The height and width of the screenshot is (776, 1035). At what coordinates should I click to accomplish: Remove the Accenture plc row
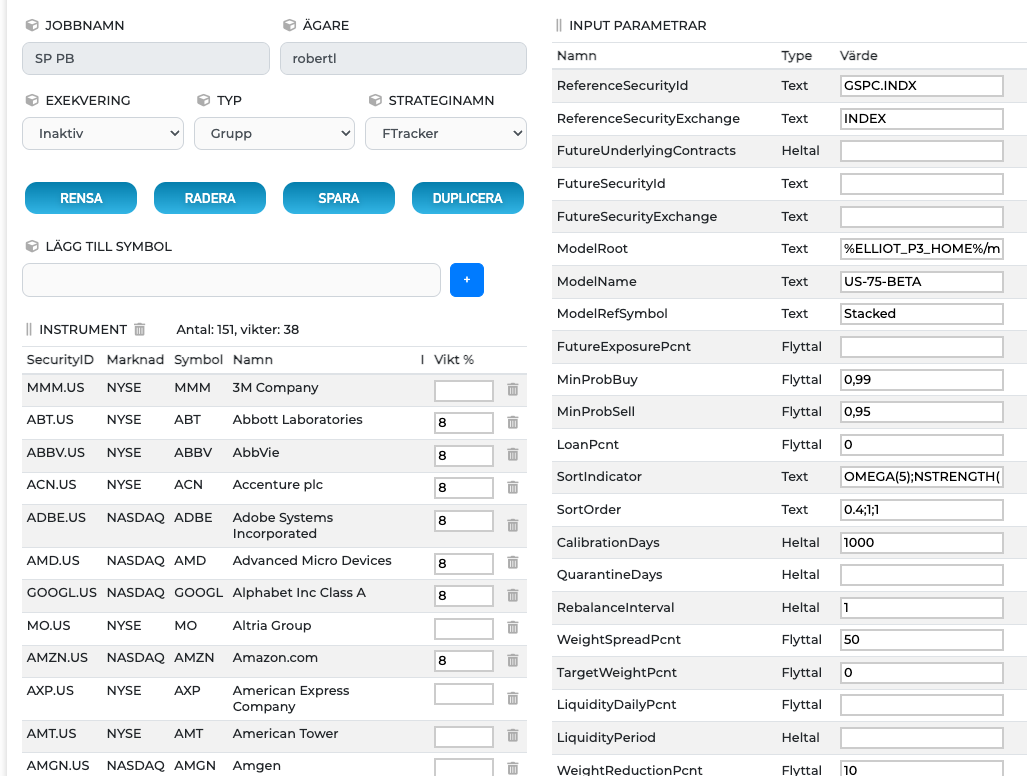513,487
